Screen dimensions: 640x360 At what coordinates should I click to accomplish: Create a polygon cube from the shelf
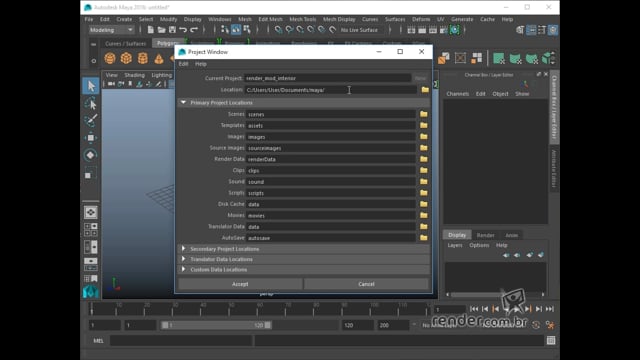click(x=126, y=58)
